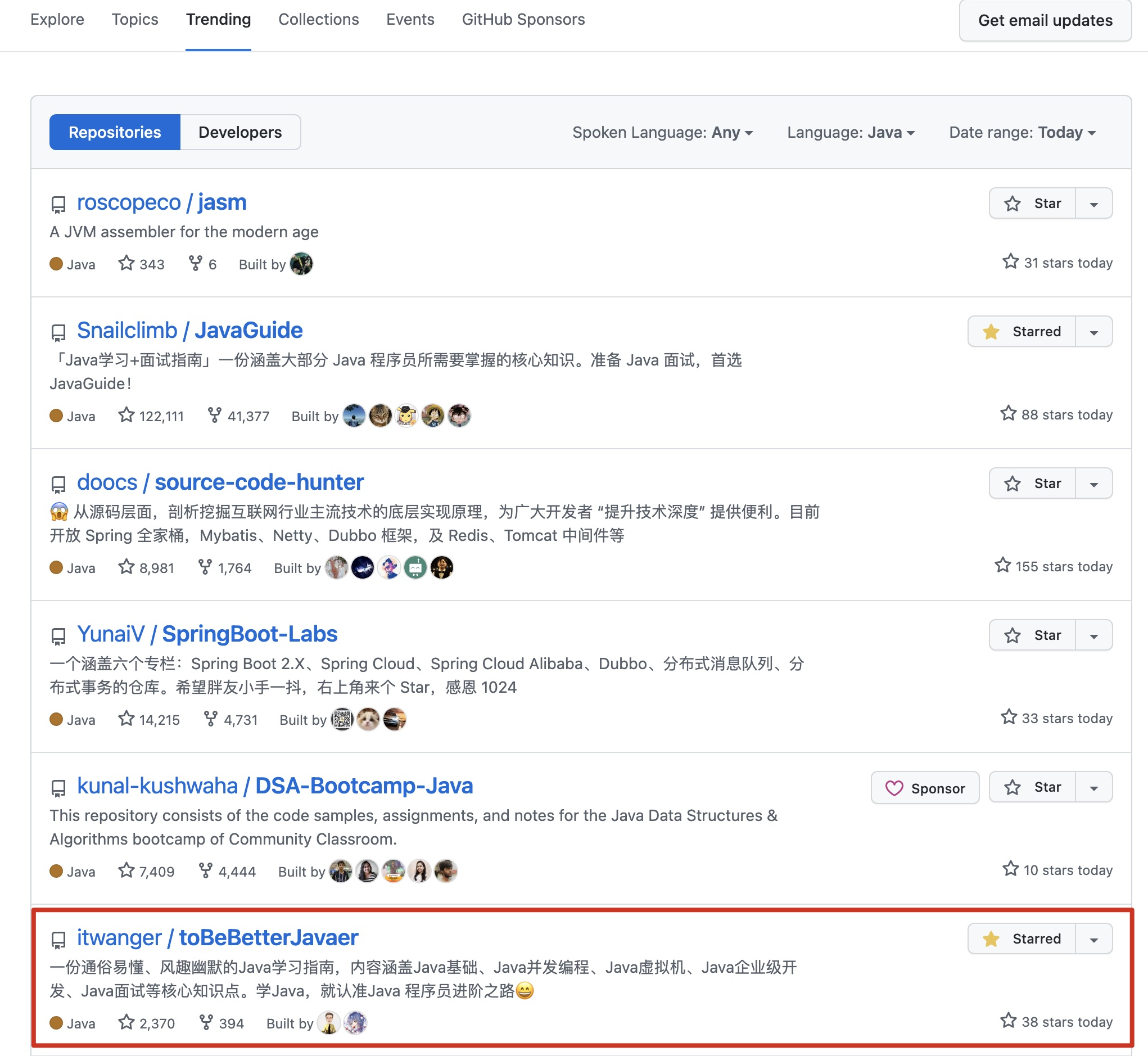The image size is (1148, 1056).
Task: Open kunal-kushwaha / DSA-Bootcamp-Java repository
Action: (x=275, y=786)
